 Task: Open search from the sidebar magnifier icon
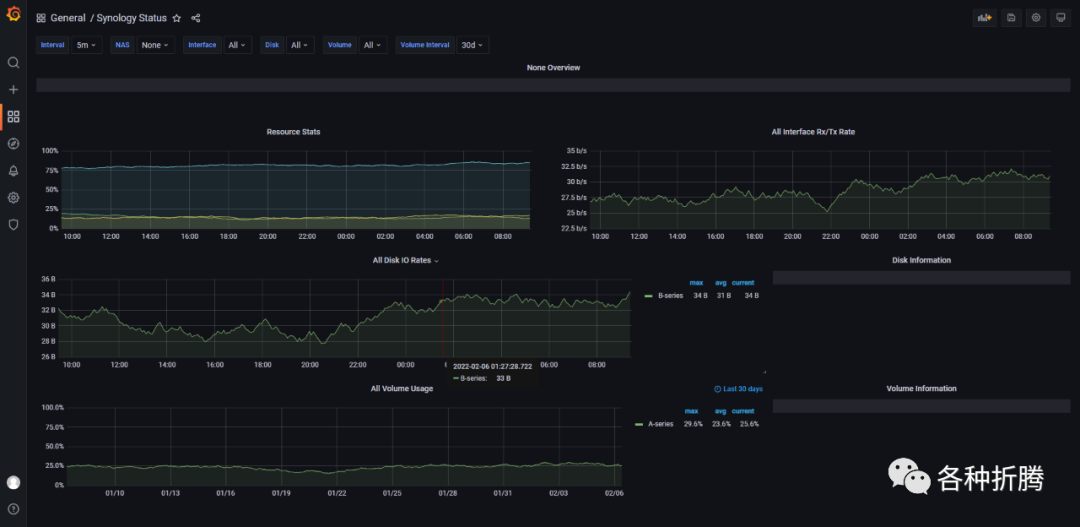[13, 63]
